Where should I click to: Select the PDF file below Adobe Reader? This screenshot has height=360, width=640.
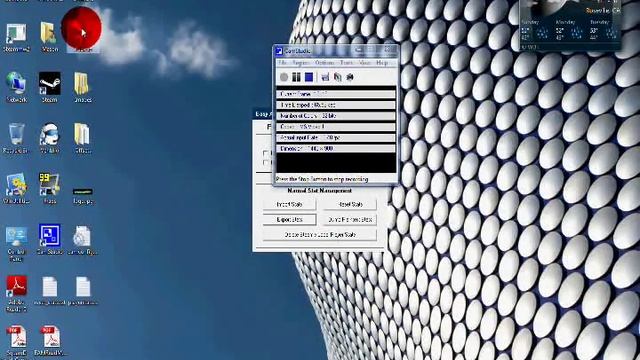pos(16,341)
